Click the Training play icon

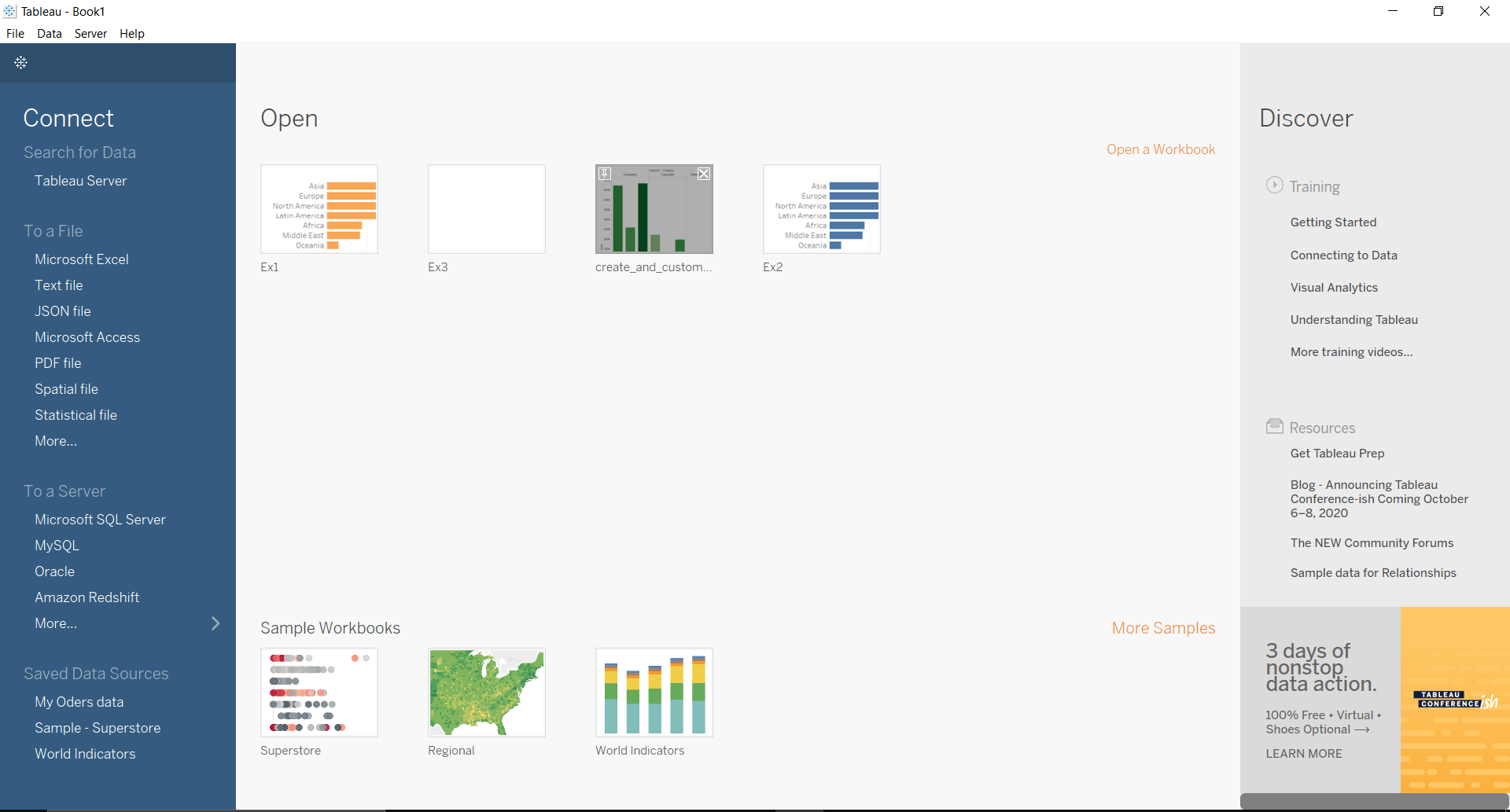coord(1274,185)
